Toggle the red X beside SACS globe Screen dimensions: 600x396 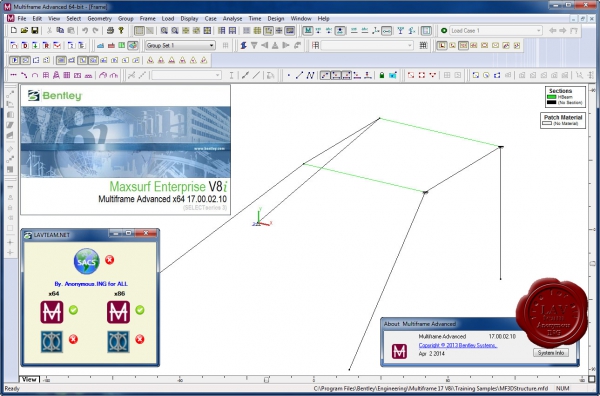coord(109,260)
